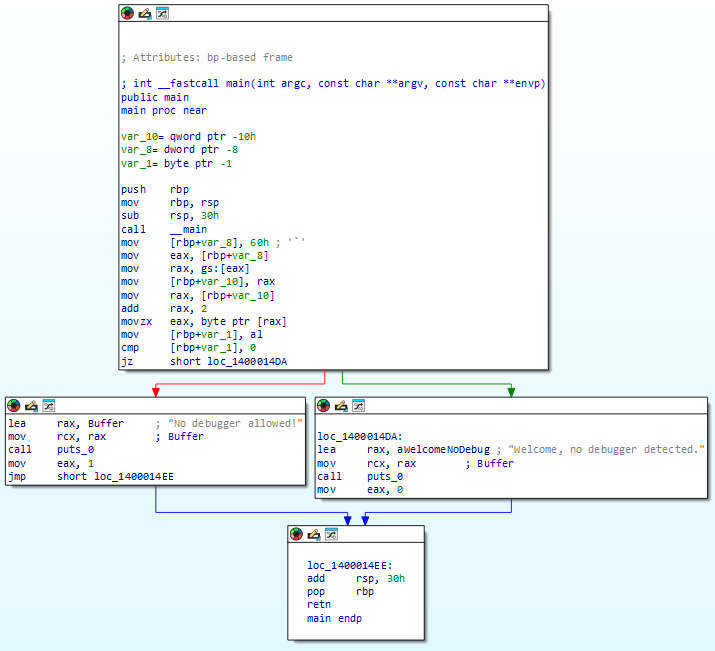Click the jmp short loc_1400014EE target

point(134,476)
